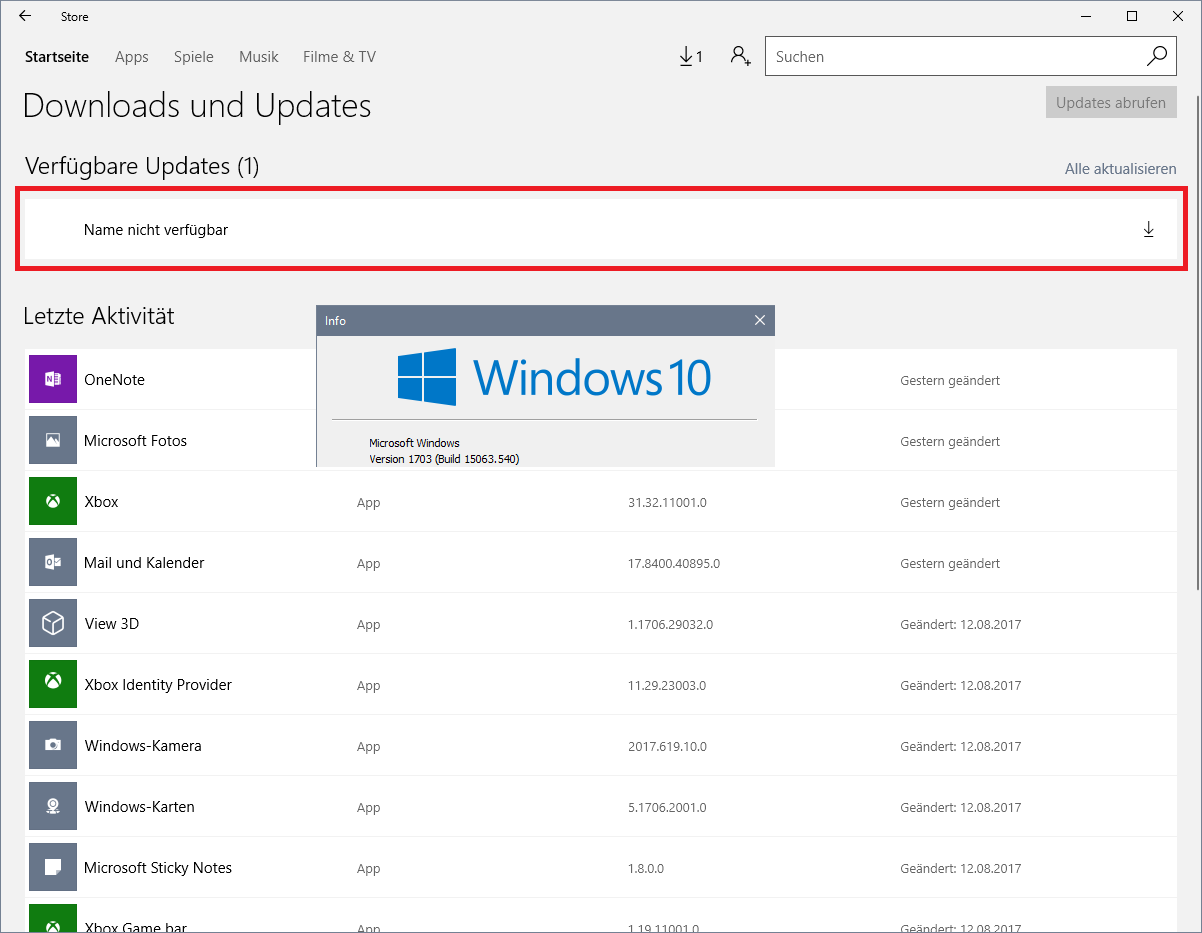Download the 'Name nicht verfügbar' update
Image resolution: width=1202 pixels, height=933 pixels.
pyautogui.click(x=1148, y=230)
